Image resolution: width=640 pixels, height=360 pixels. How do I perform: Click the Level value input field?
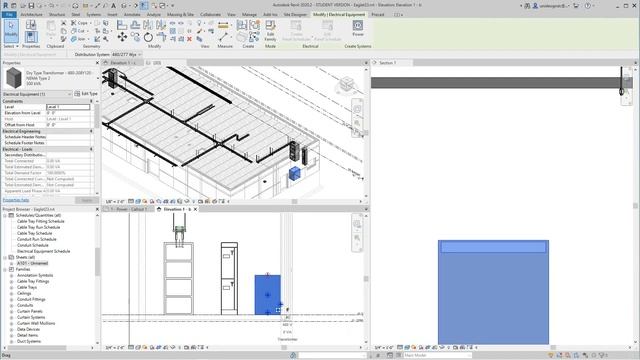click(68, 107)
